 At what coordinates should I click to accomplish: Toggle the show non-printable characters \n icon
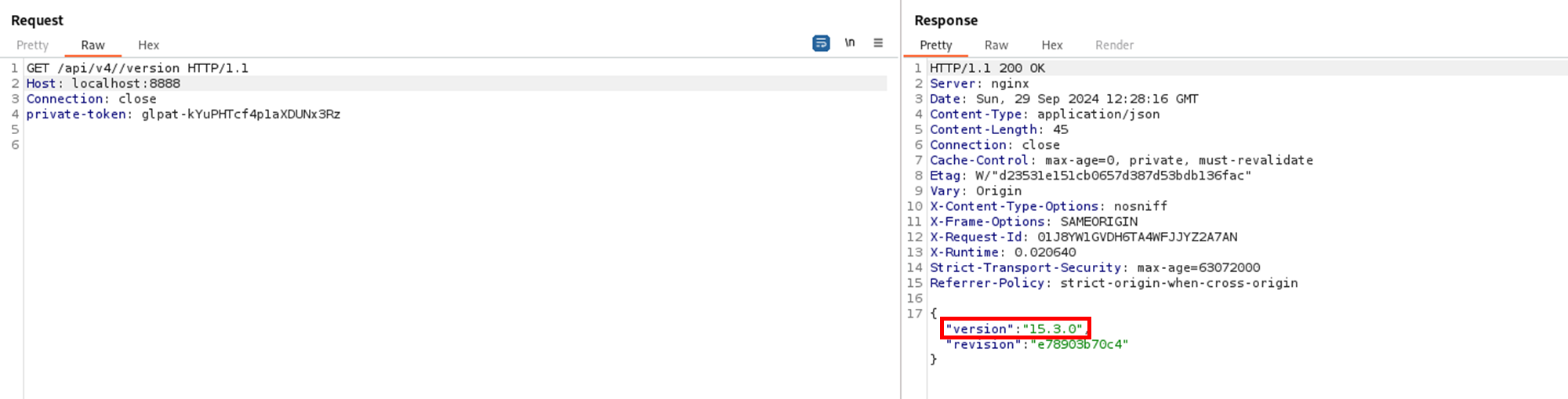(x=850, y=43)
